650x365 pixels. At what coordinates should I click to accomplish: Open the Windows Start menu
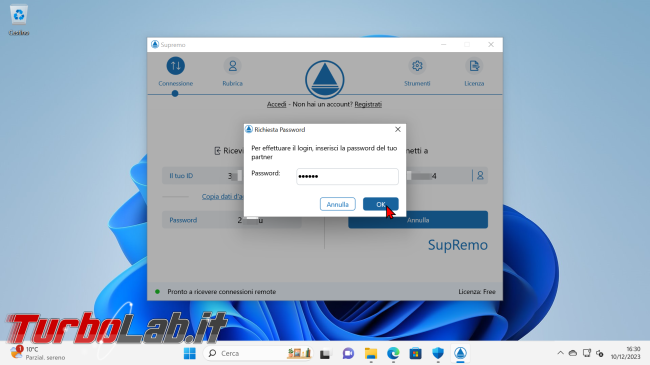coord(190,353)
